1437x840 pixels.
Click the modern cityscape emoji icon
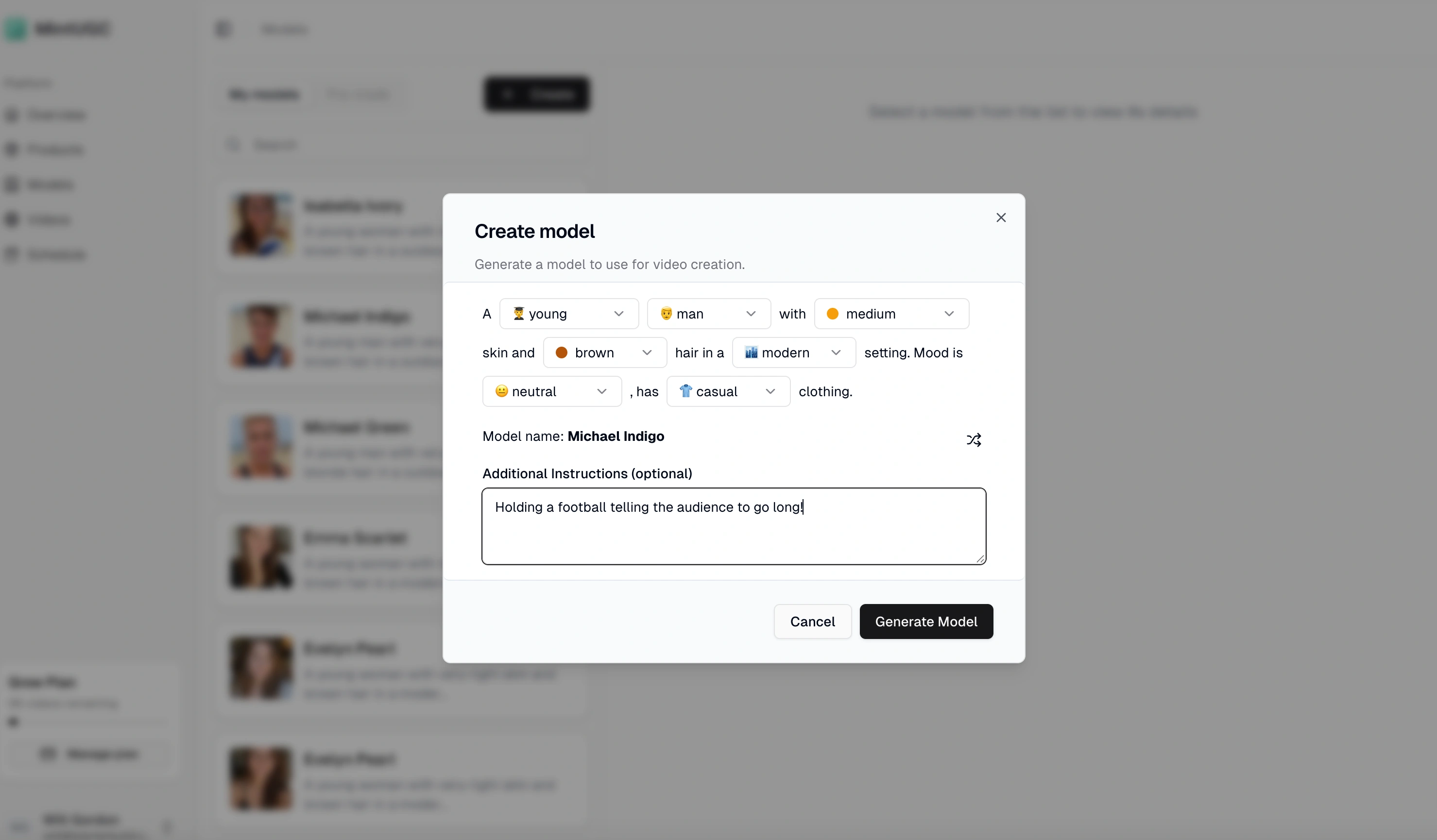[751, 352]
